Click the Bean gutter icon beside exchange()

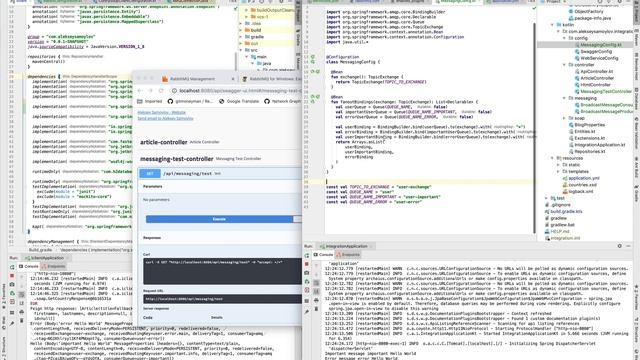pos(313,72)
